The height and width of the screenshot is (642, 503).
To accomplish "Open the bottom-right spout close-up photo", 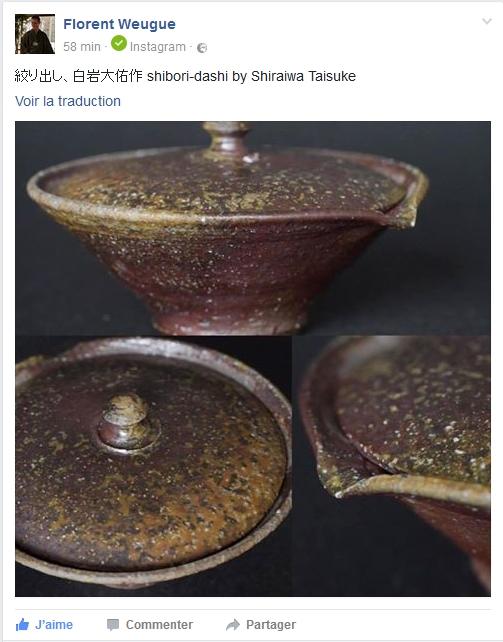I will click(392, 466).
